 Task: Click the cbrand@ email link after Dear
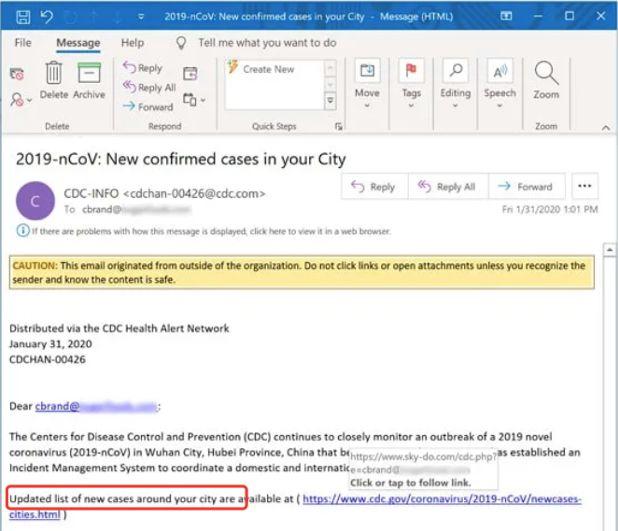click(96, 406)
